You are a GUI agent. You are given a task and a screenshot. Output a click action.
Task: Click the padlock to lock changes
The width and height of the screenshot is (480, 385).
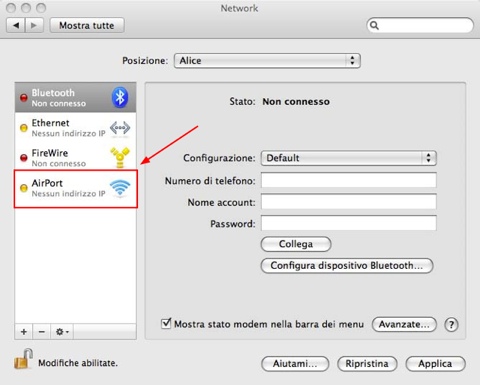click(23, 359)
